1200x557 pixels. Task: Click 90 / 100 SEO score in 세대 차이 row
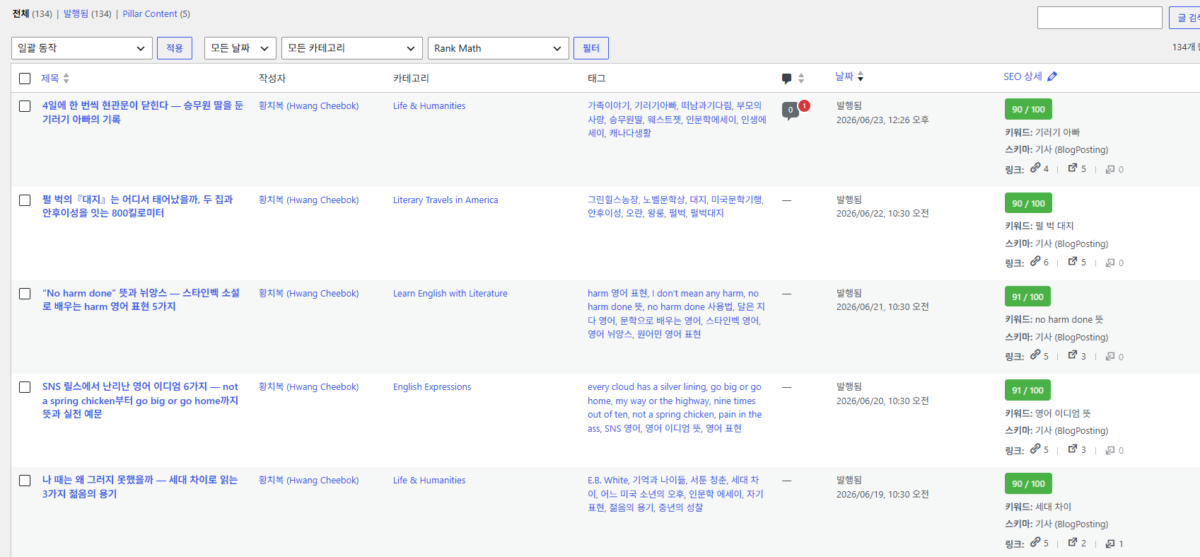1028,484
